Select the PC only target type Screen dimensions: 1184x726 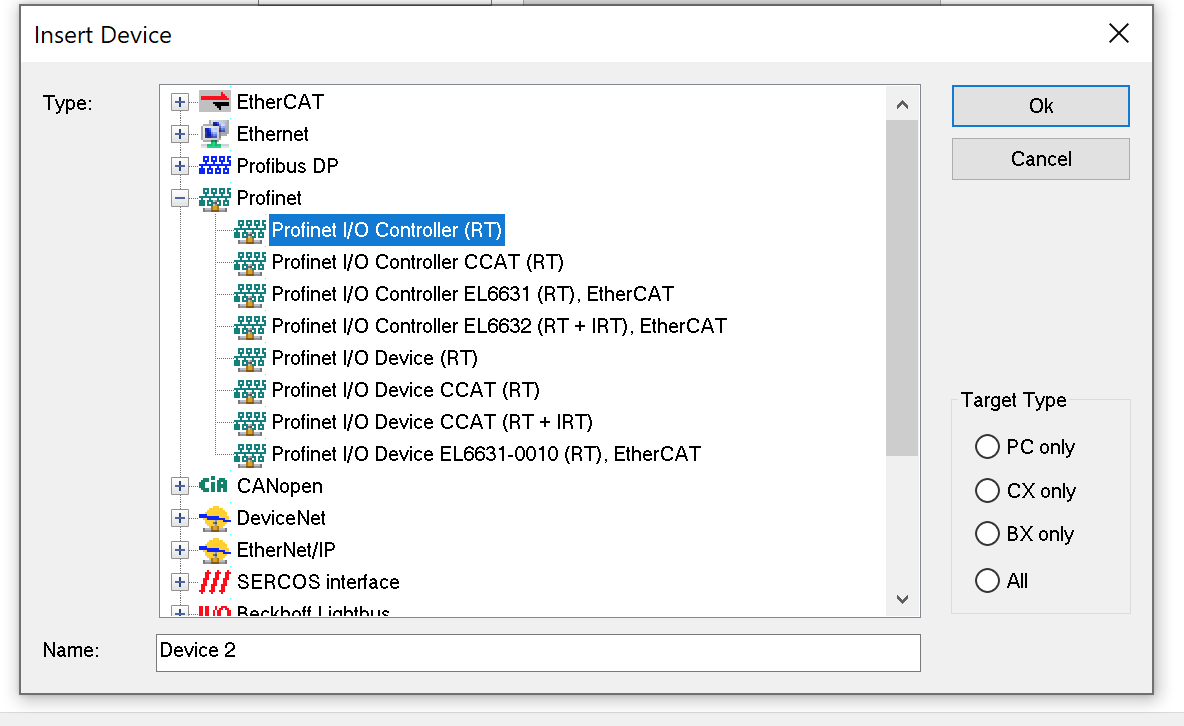click(987, 446)
